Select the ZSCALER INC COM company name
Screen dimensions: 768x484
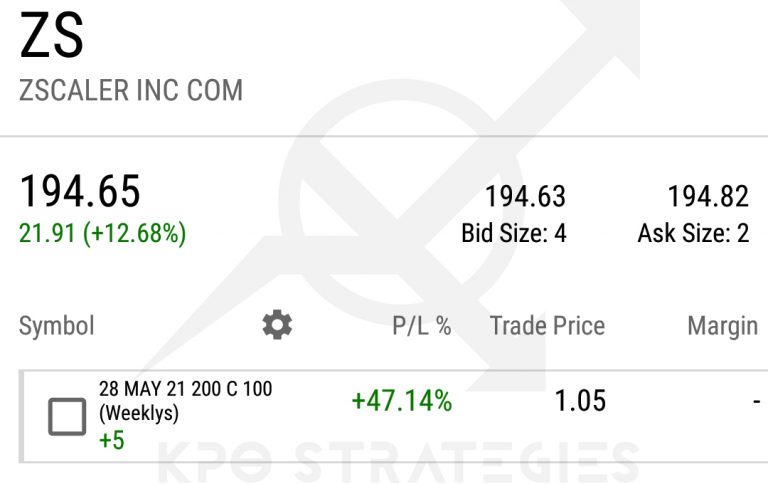coord(131,90)
